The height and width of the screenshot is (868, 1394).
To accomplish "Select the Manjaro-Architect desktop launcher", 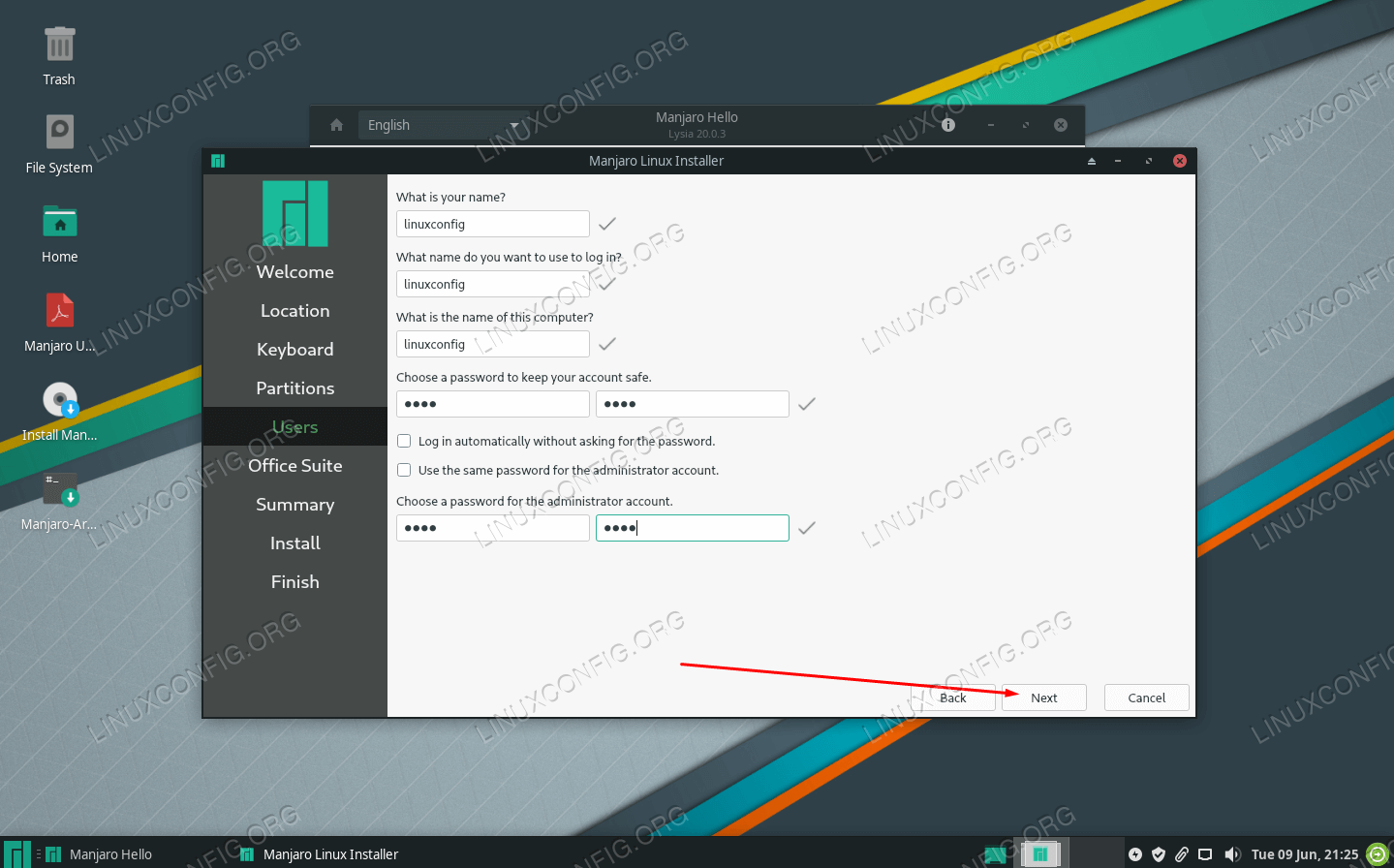I will [x=59, y=501].
